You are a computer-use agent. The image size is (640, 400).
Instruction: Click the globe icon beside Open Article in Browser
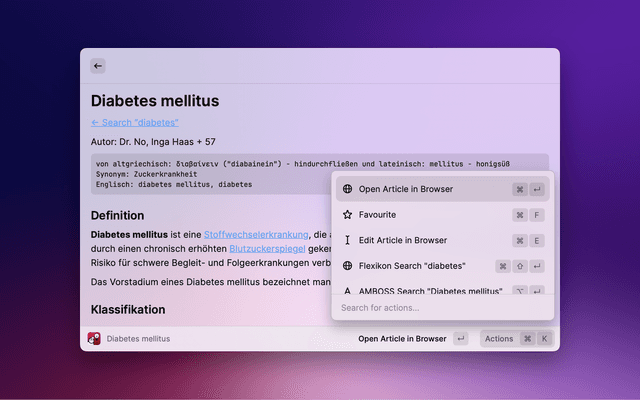tap(347, 189)
